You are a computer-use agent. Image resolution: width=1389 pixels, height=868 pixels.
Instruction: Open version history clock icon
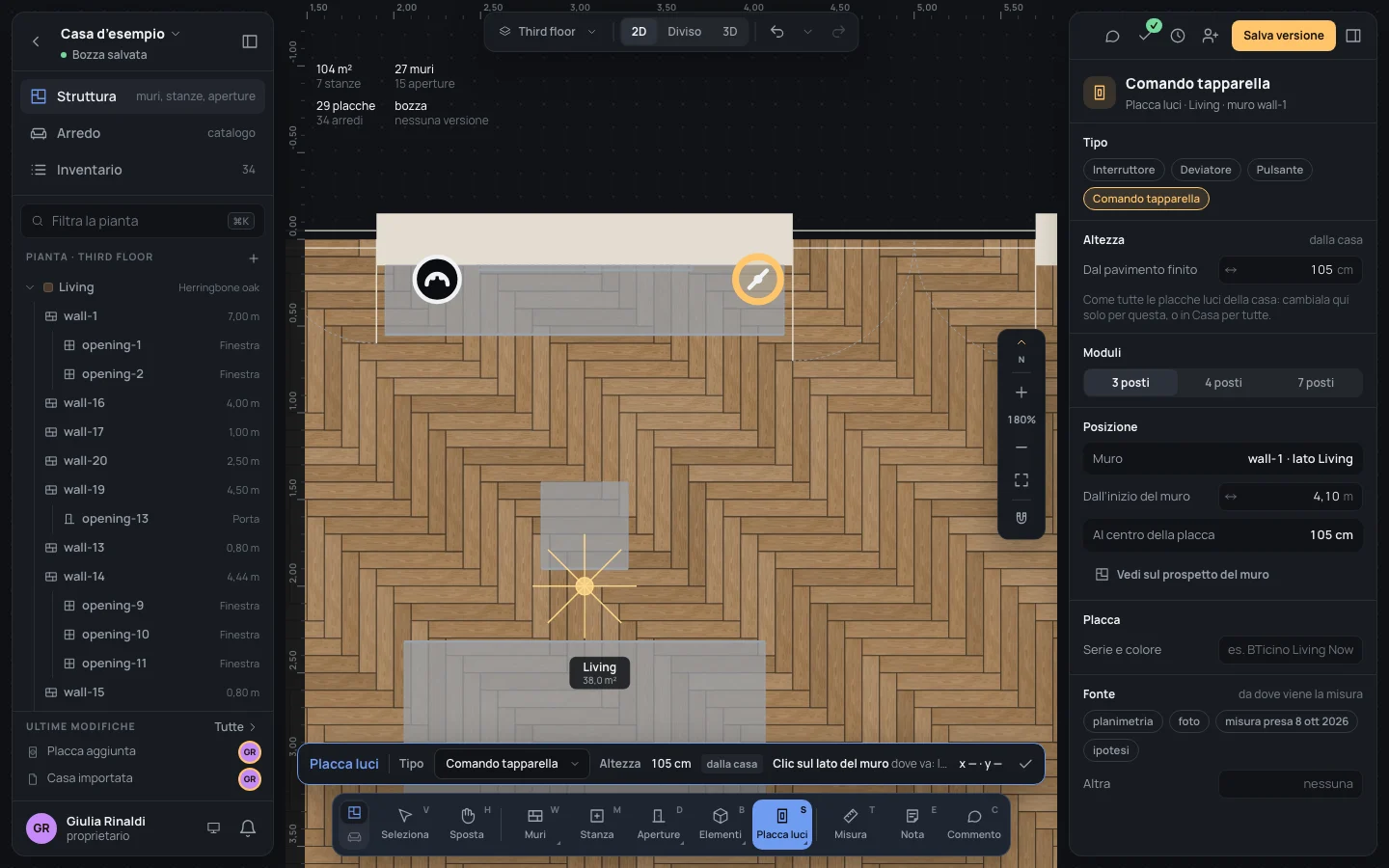1178,36
